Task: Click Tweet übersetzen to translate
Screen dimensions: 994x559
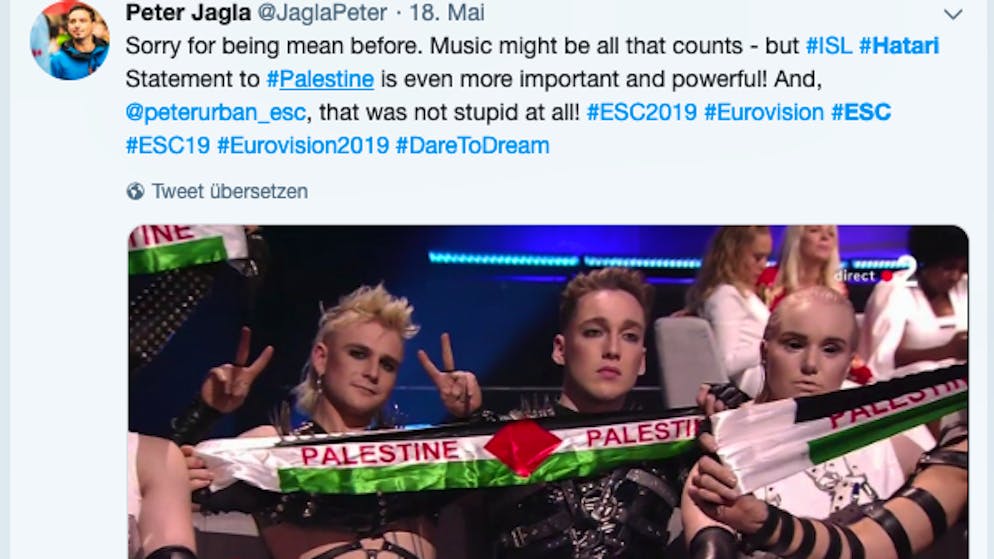Action: [x=229, y=191]
